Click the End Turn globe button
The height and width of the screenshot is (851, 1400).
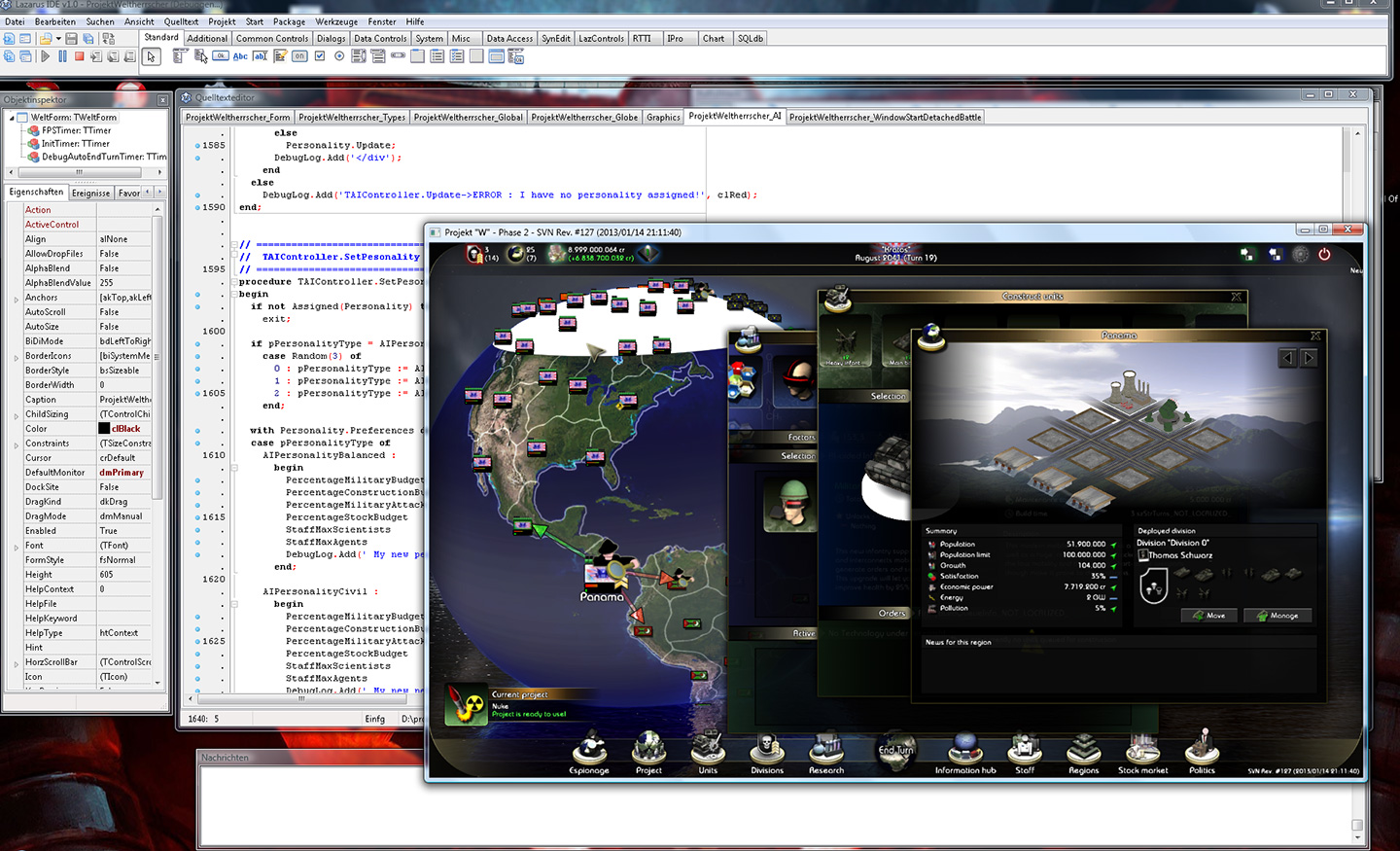(895, 749)
